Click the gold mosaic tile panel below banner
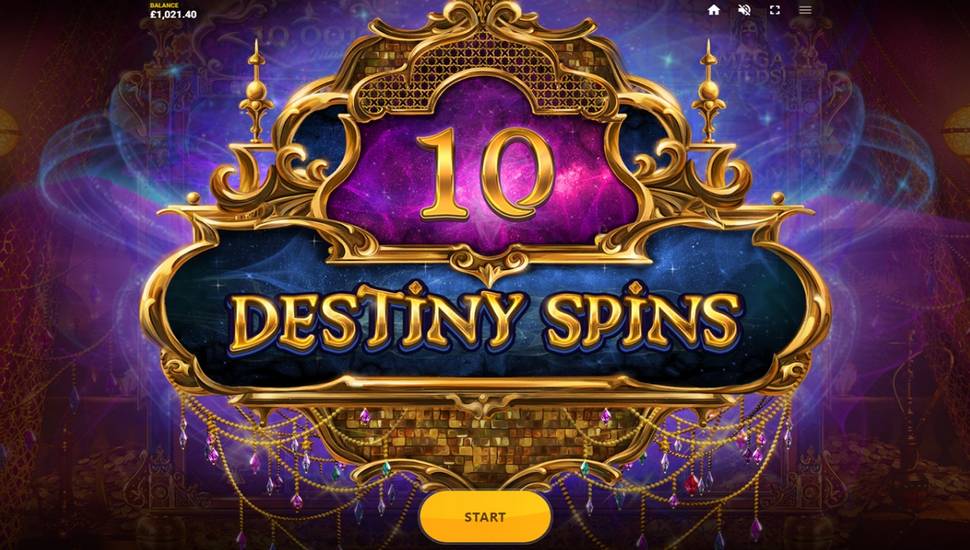 486,438
